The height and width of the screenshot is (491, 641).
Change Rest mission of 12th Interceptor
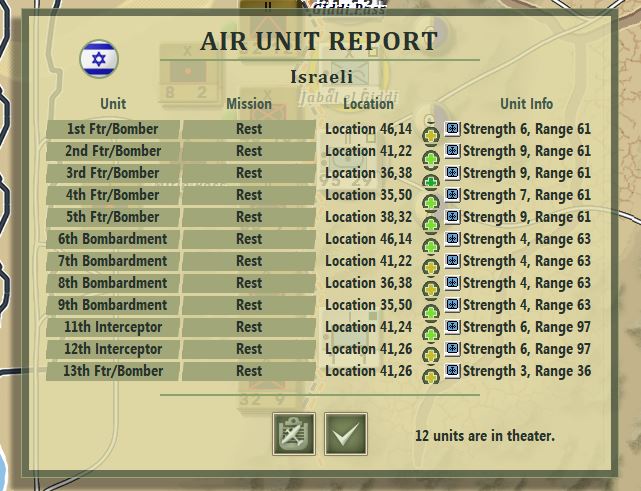[x=249, y=350]
